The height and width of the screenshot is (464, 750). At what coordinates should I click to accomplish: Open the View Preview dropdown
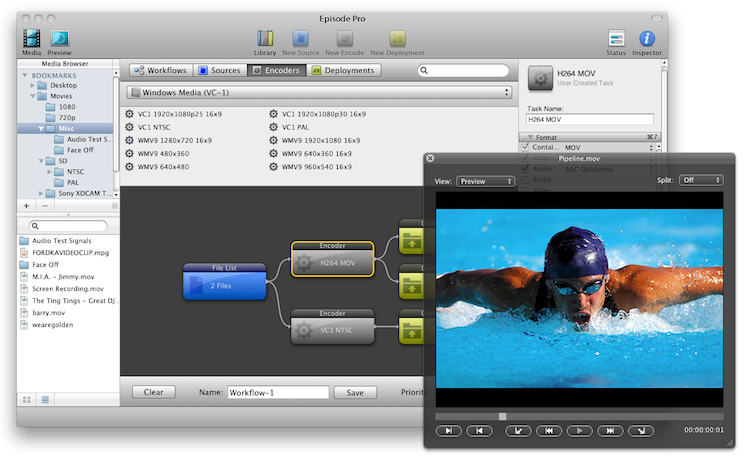click(x=485, y=181)
